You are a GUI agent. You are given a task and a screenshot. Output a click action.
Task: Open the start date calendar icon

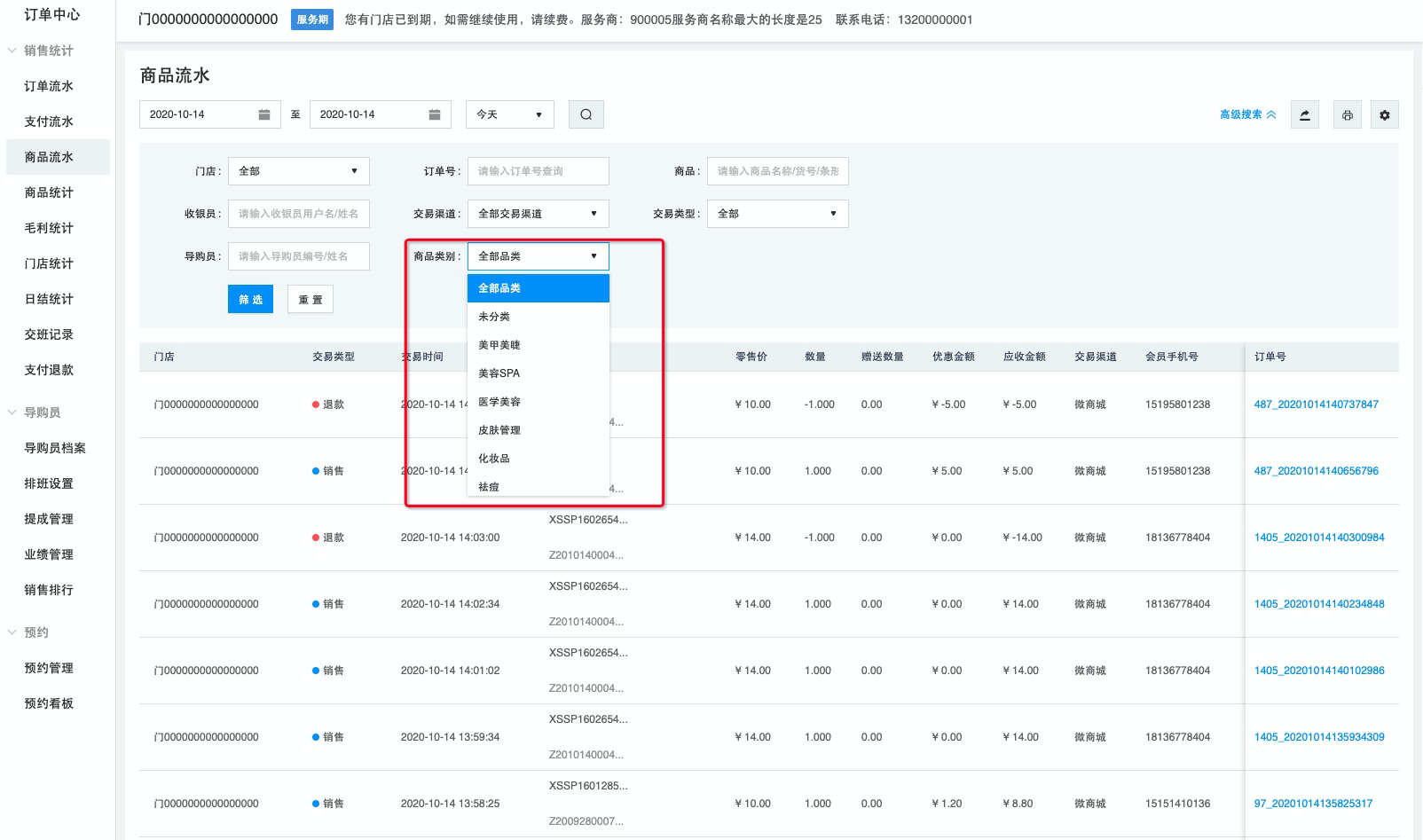pyautogui.click(x=263, y=114)
